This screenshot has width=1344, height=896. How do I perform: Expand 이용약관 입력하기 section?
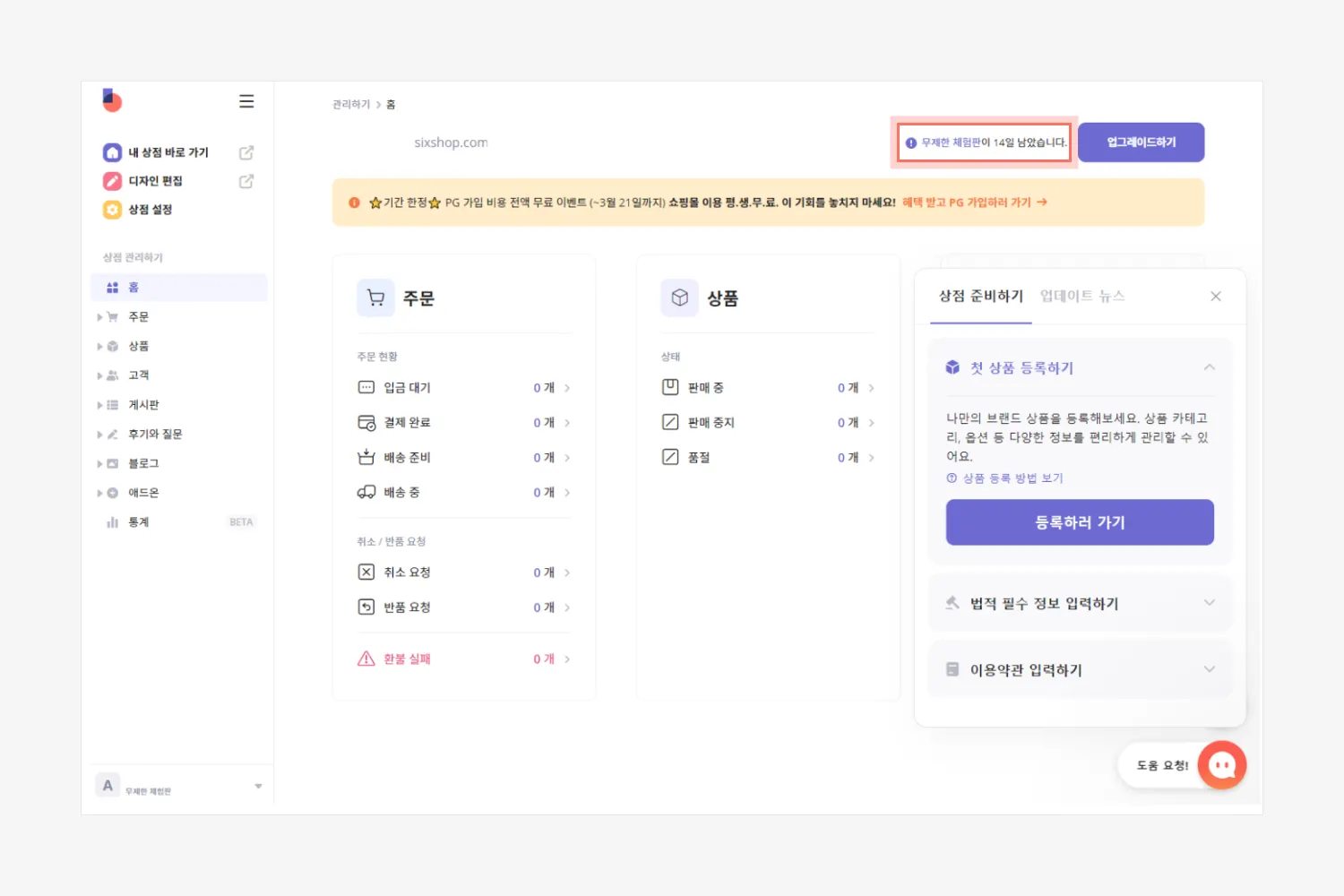tap(1209, 669)
